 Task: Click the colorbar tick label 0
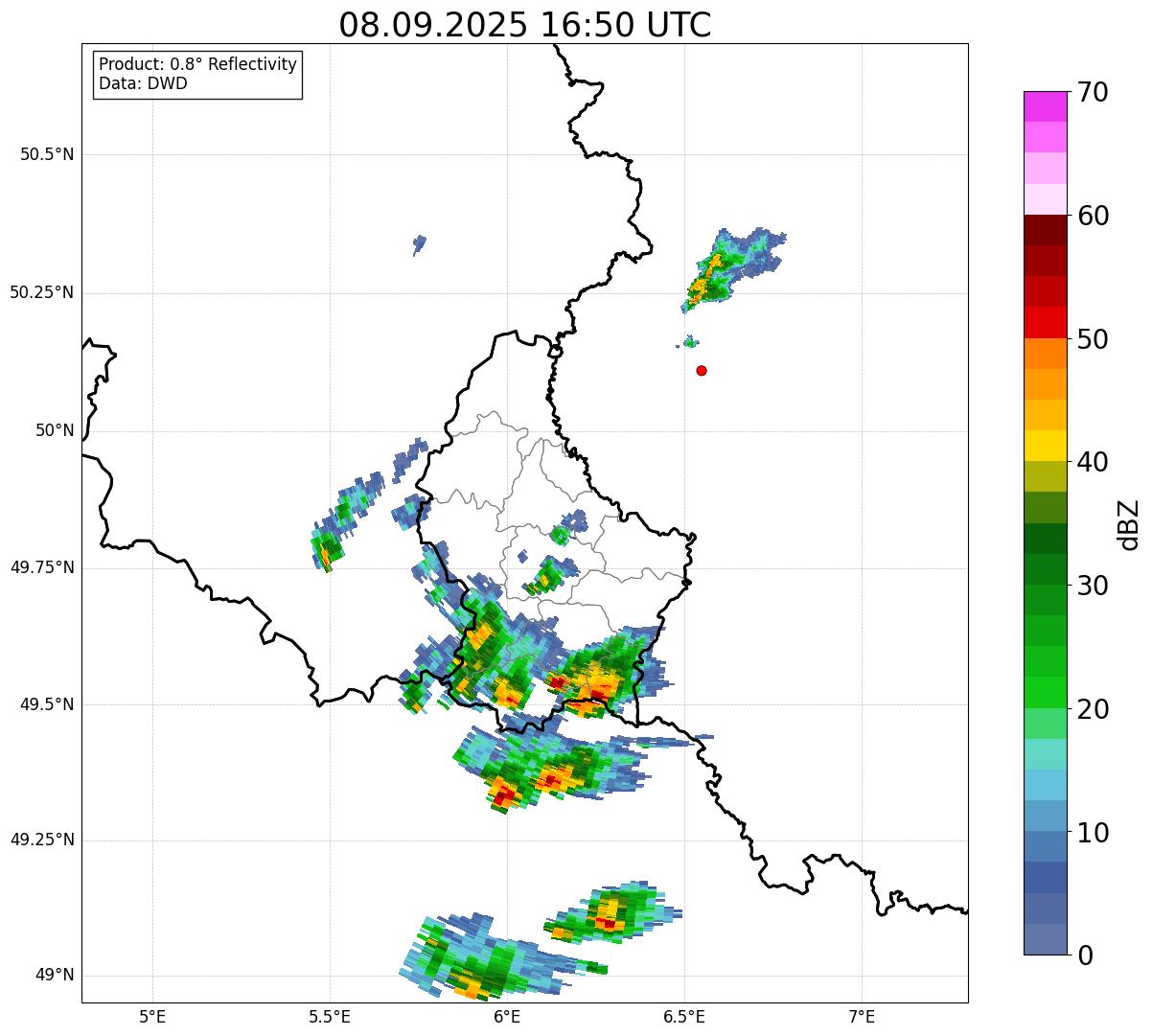pyautogui.click(x=1085, y=955)
